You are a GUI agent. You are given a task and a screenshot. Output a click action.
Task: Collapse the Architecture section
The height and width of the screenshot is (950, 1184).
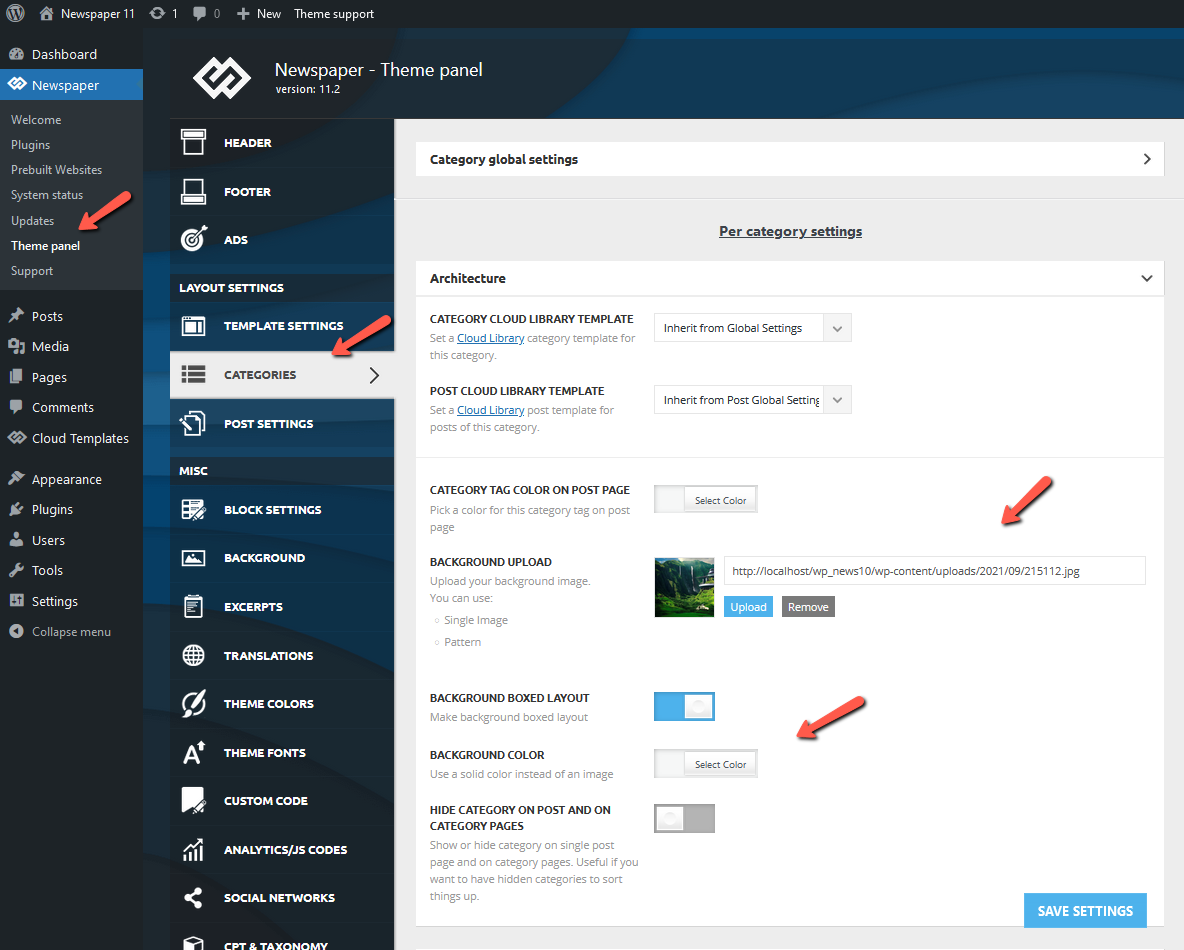[x=789, y=278]
